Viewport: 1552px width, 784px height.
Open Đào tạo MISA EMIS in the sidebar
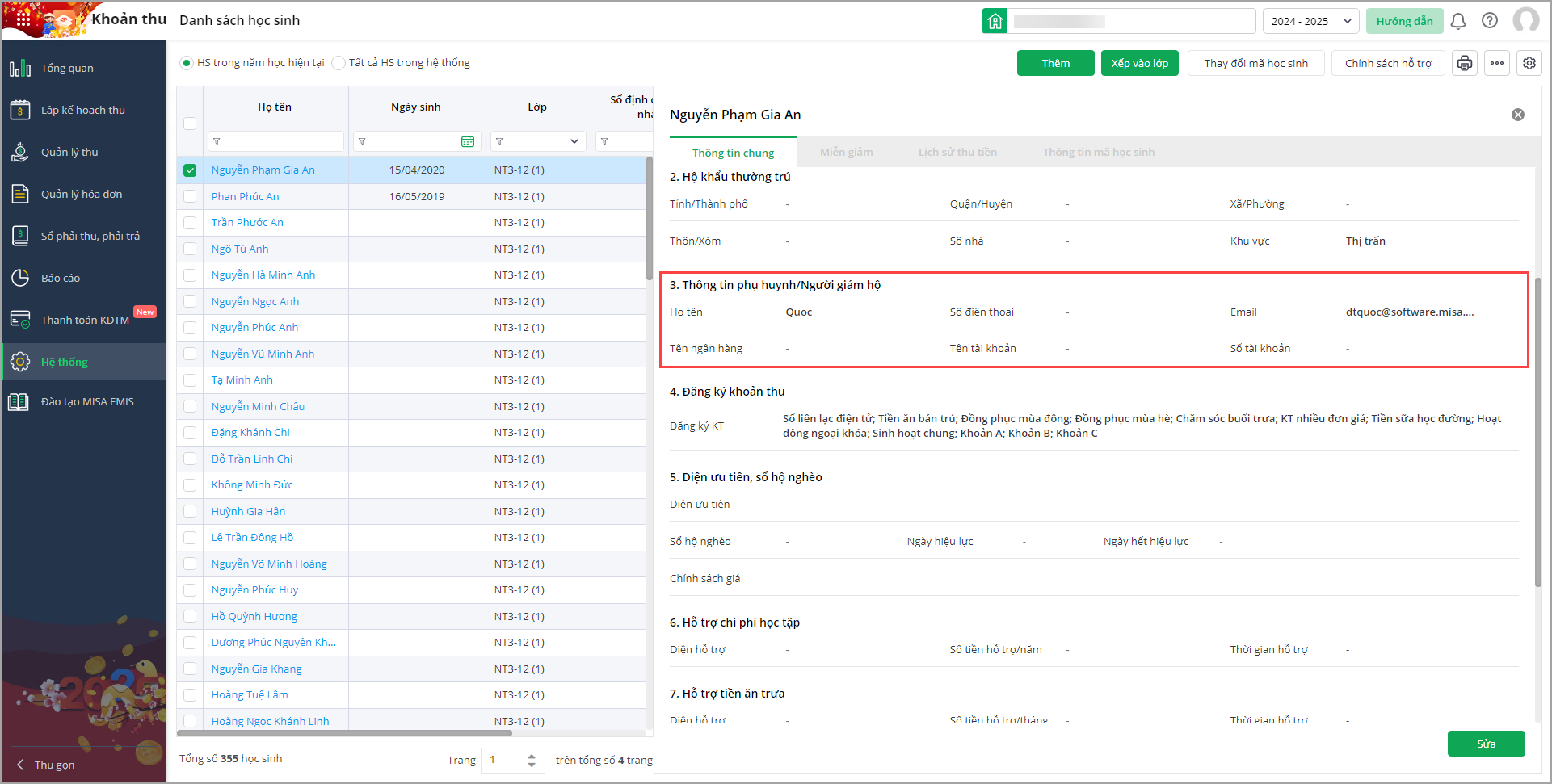point(84,401)
